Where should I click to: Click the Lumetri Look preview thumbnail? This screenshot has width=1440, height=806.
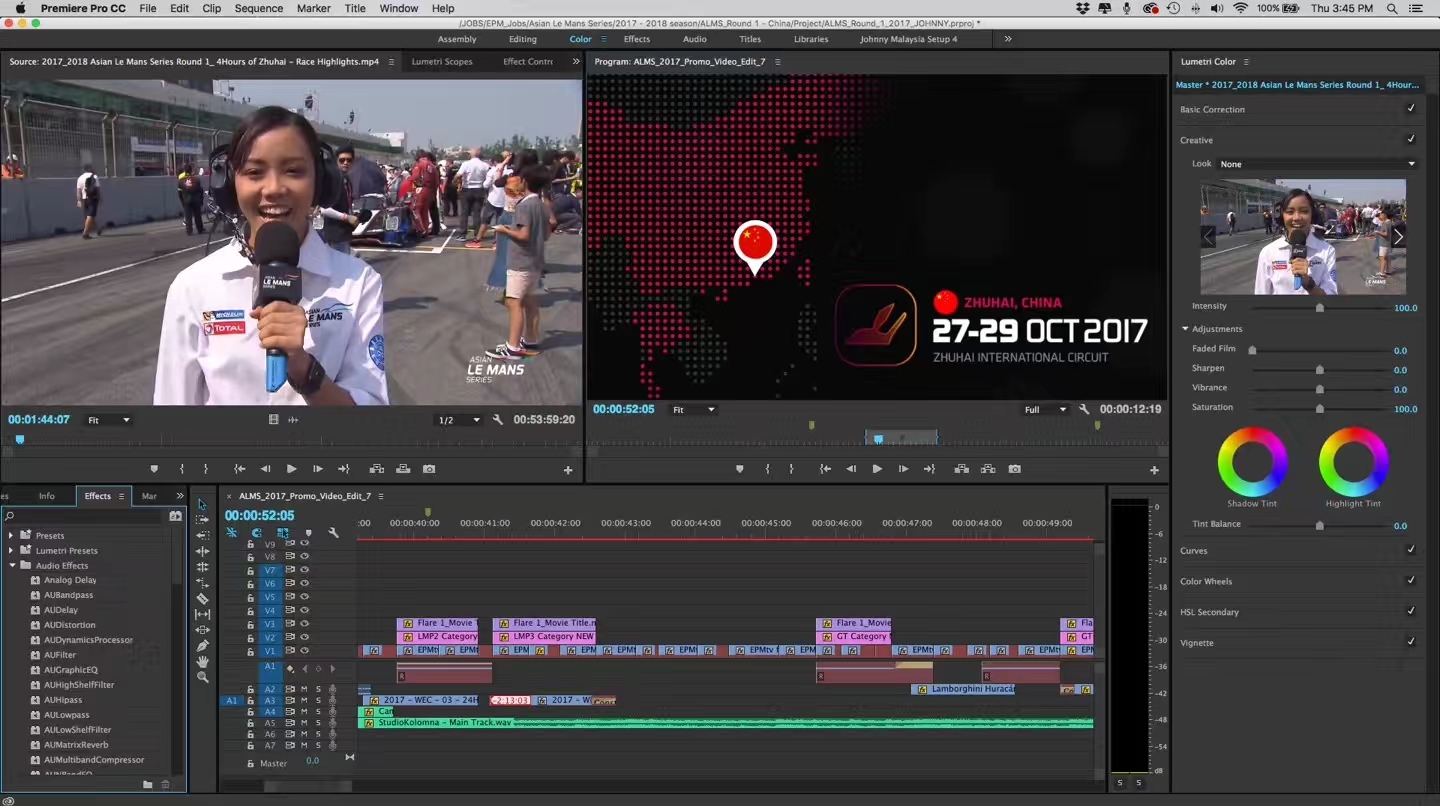1303,237
